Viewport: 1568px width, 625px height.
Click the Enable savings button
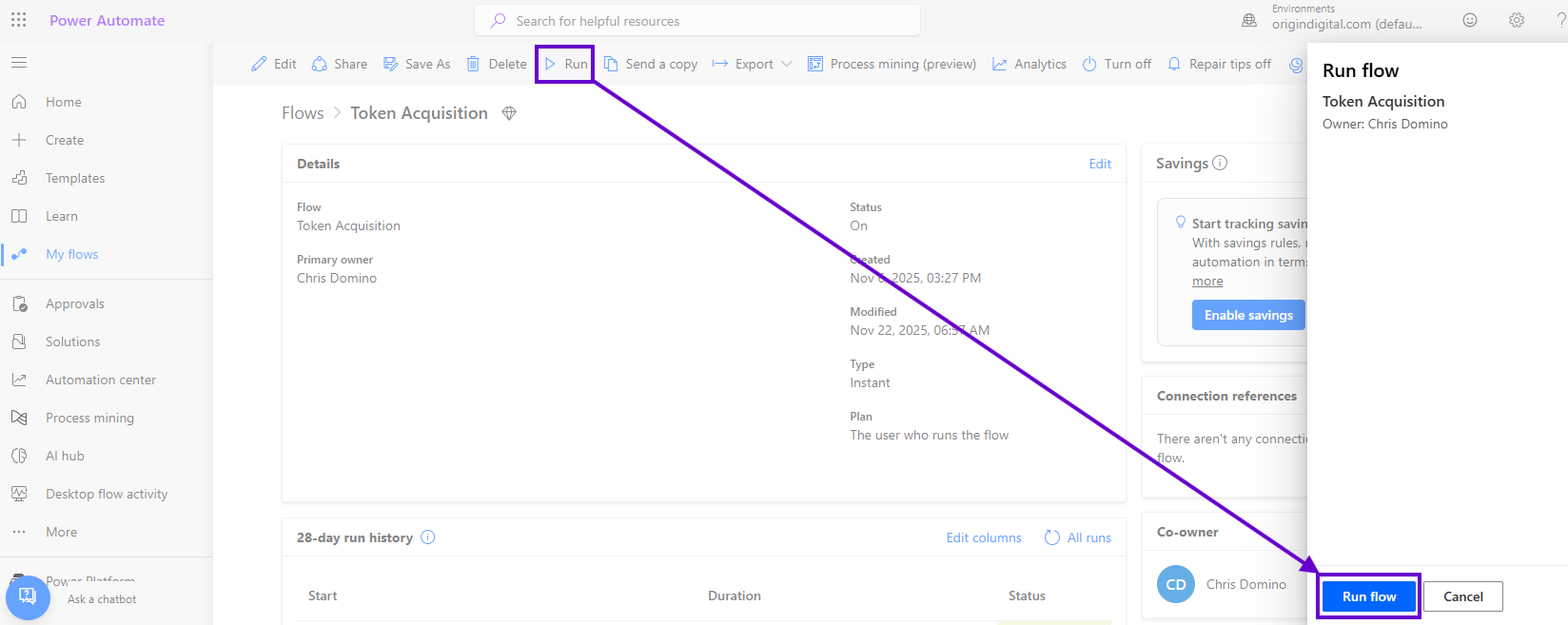[x=1248, y=315]
